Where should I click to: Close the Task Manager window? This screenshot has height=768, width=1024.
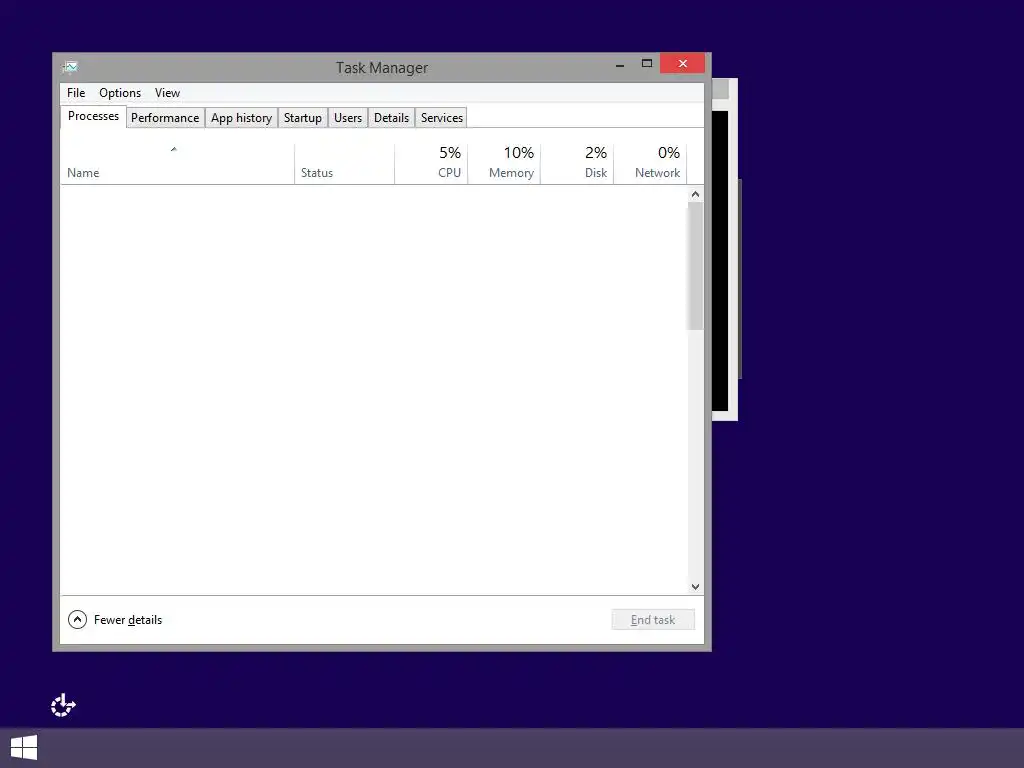point(682,63)
